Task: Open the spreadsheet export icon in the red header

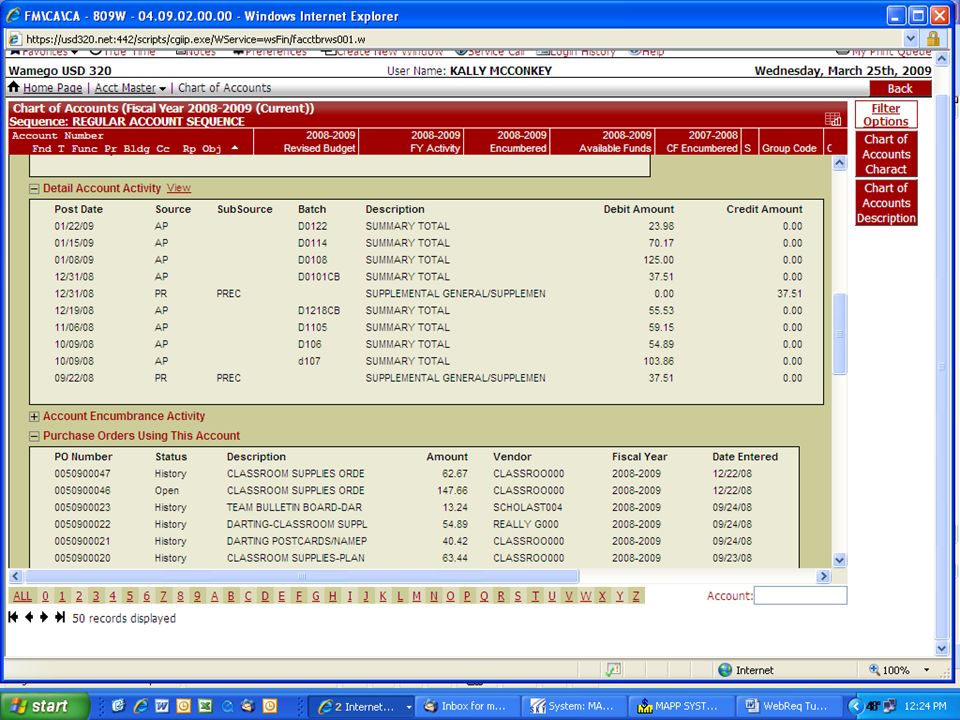Action: point(833,119)
